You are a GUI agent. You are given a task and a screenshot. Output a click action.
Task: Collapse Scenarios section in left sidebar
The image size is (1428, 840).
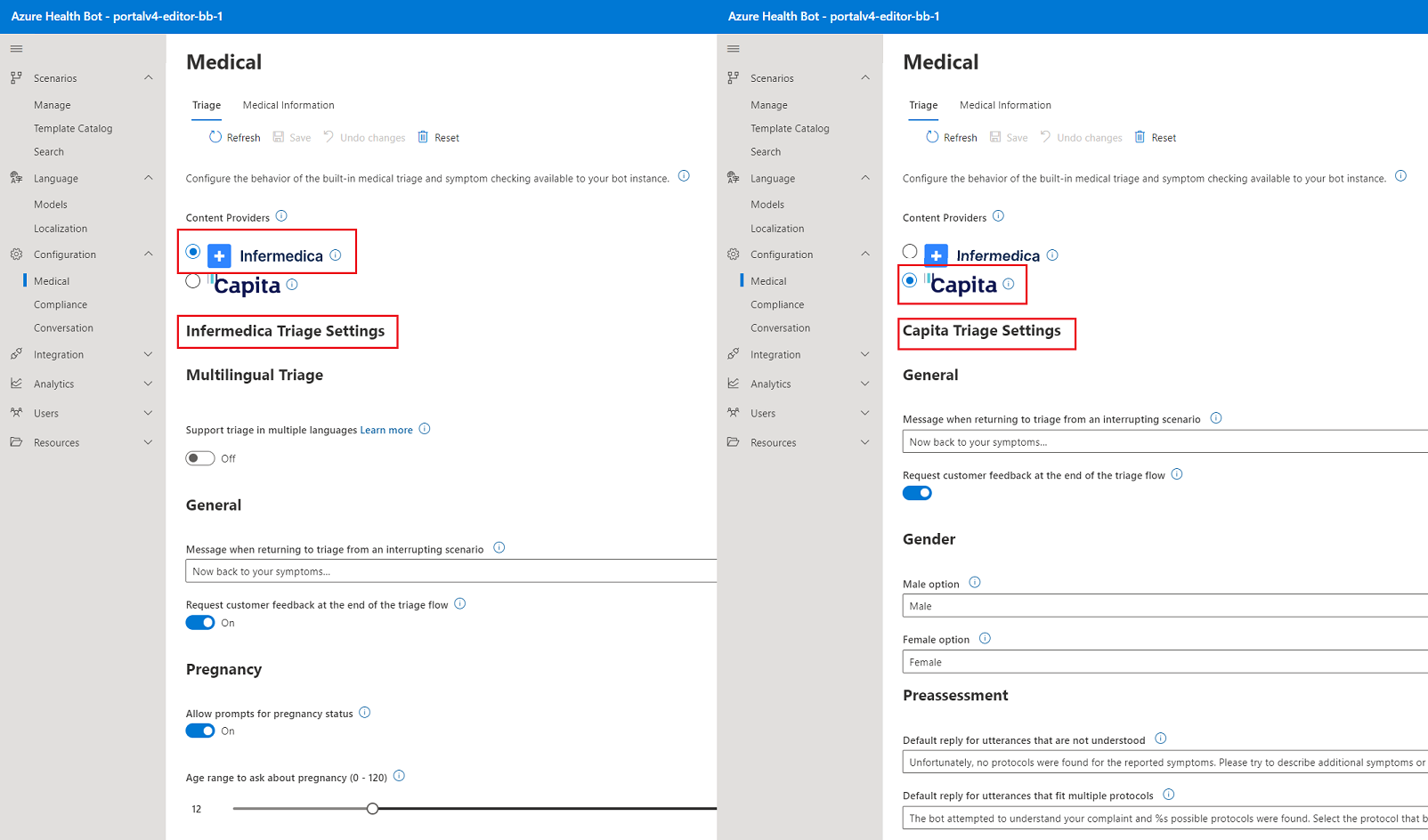point(149,78)
